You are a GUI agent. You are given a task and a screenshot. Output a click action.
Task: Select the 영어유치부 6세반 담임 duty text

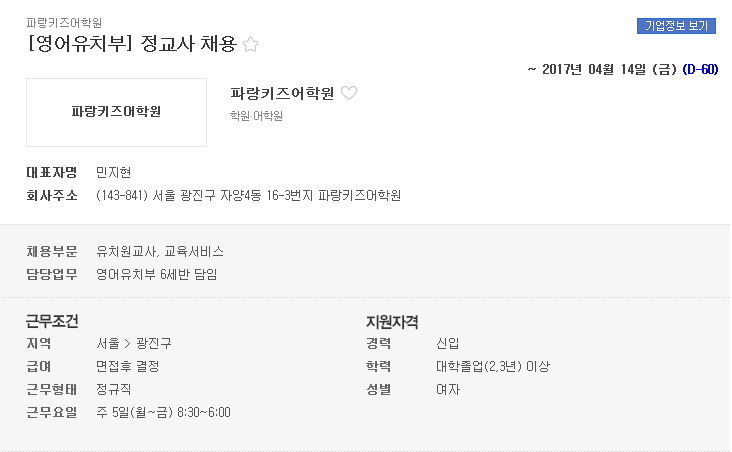coord(157,274)
